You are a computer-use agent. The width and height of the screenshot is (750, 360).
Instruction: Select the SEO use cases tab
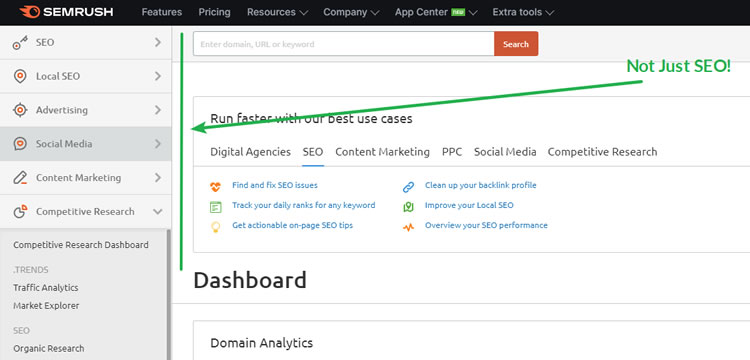[313, 152]
